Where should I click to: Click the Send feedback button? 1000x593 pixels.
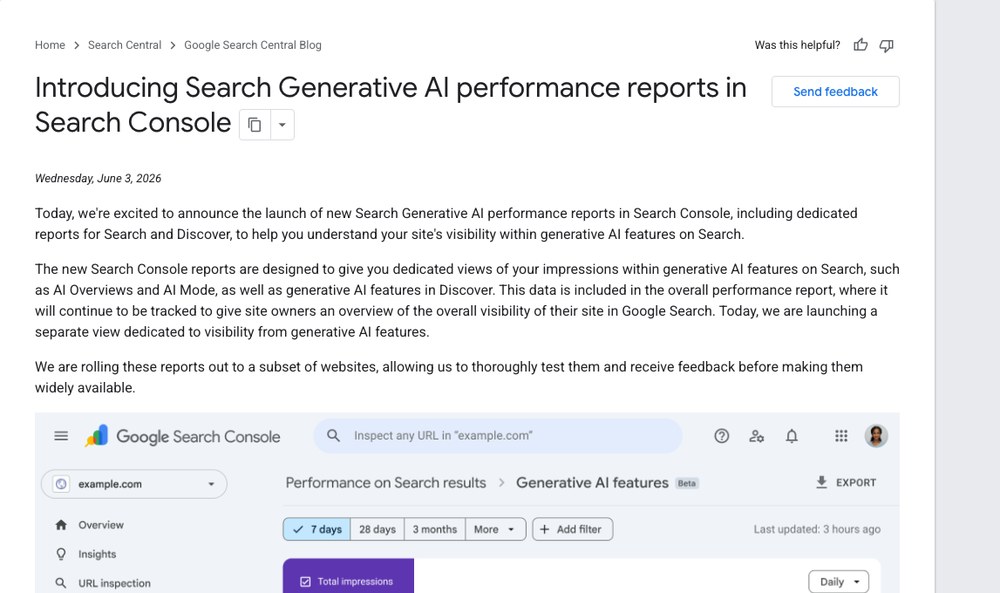point(835,92)
